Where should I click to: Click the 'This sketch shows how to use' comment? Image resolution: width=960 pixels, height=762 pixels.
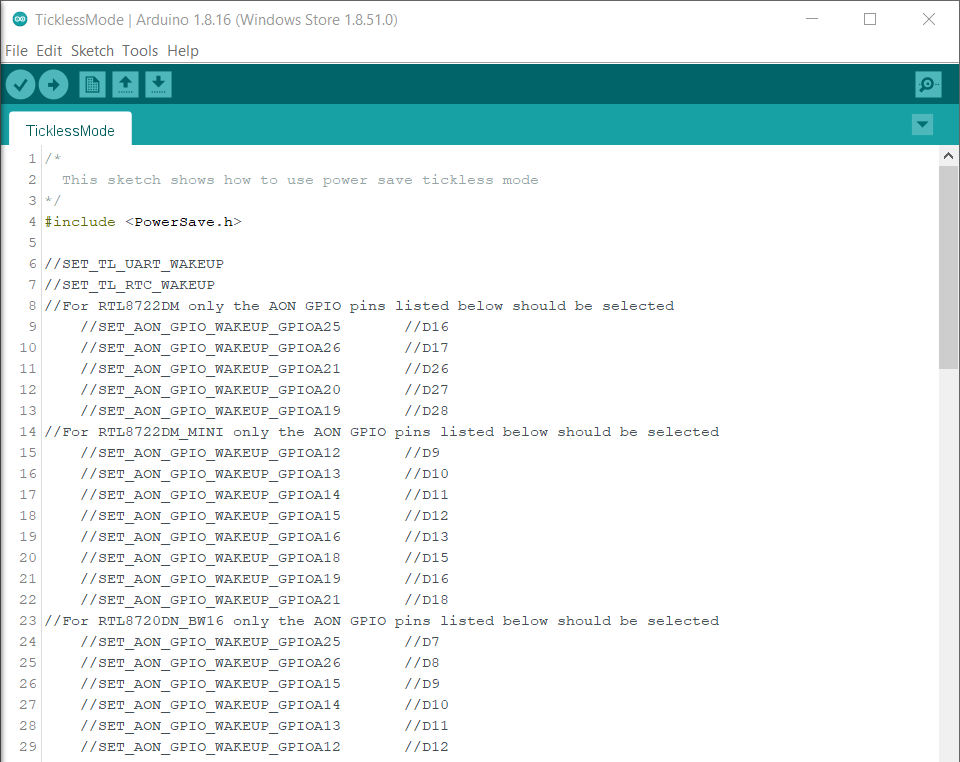pos(300,180)
